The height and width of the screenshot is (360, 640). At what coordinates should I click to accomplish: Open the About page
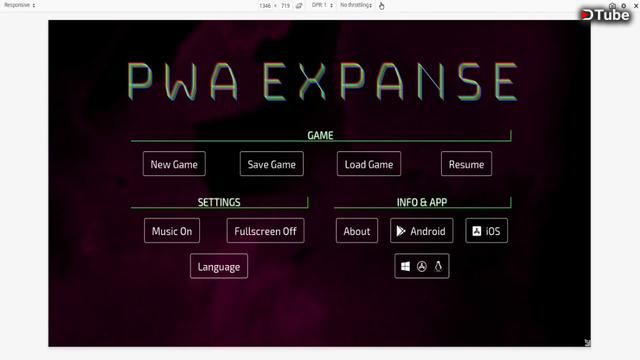[x=357, y=231]
